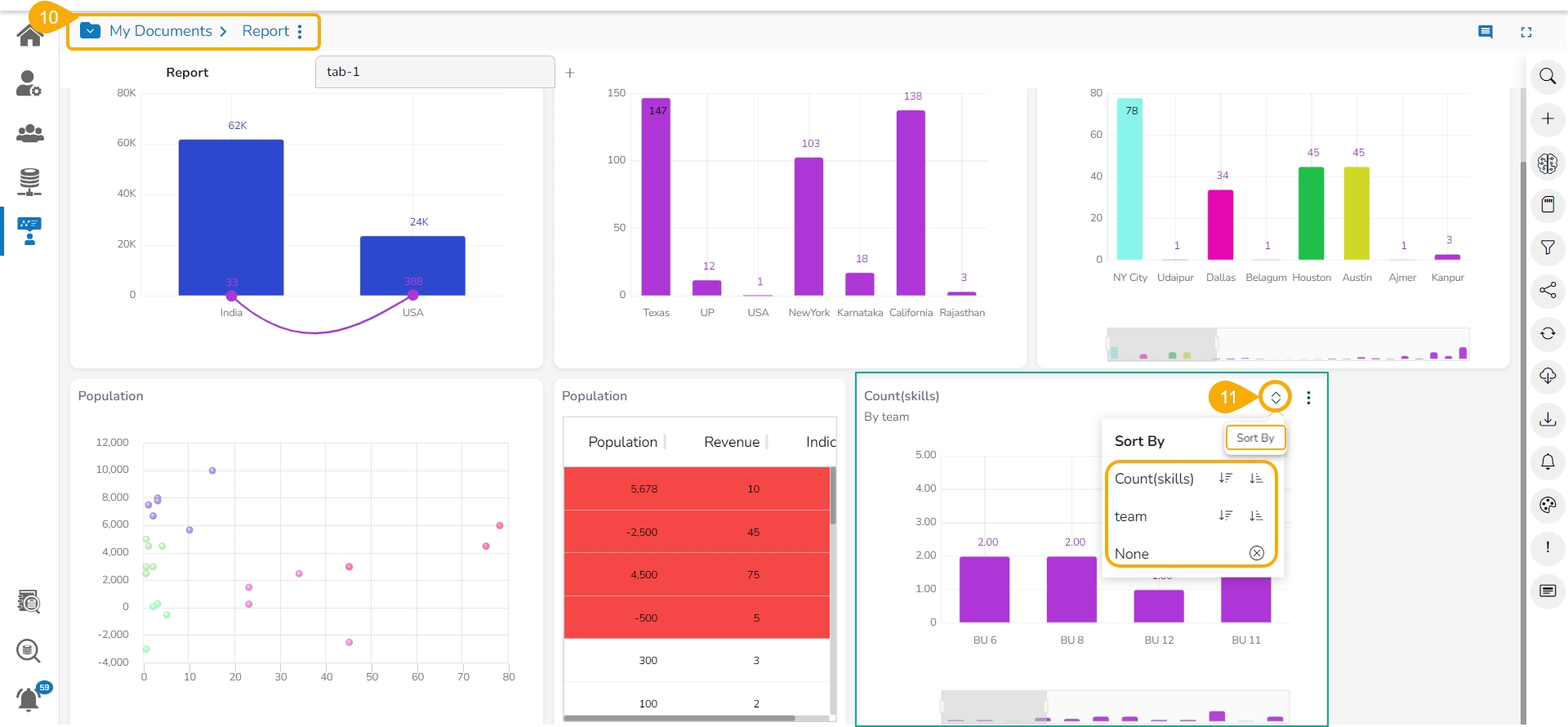Expand the My Documents dropdown arrow
This screenshot has height=727, width=1568.
click(x=91, y=31)
